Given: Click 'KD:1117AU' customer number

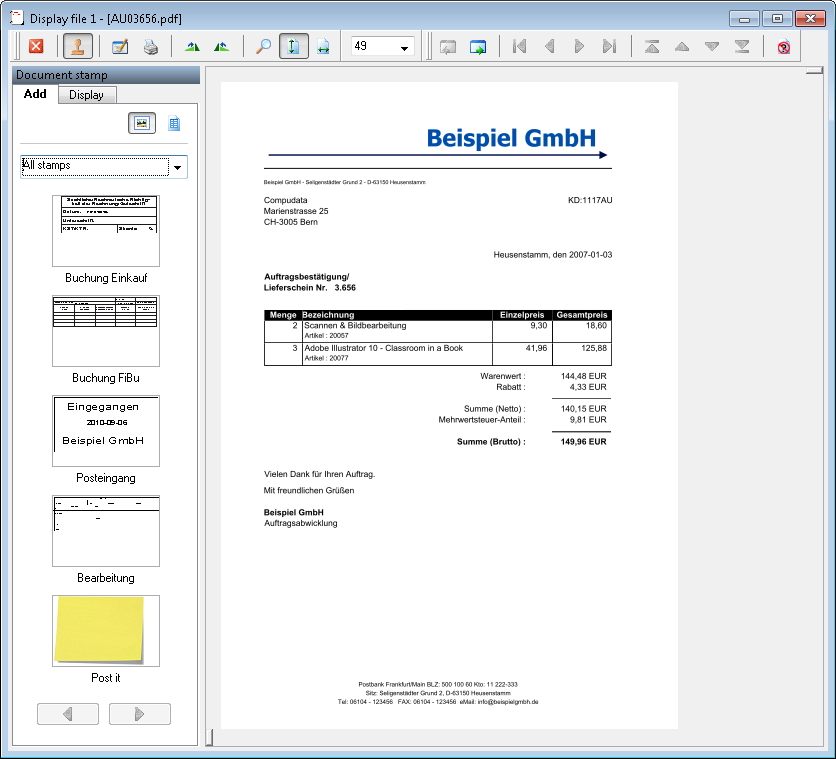Looking at the screenshot, I should pos(590,200).
